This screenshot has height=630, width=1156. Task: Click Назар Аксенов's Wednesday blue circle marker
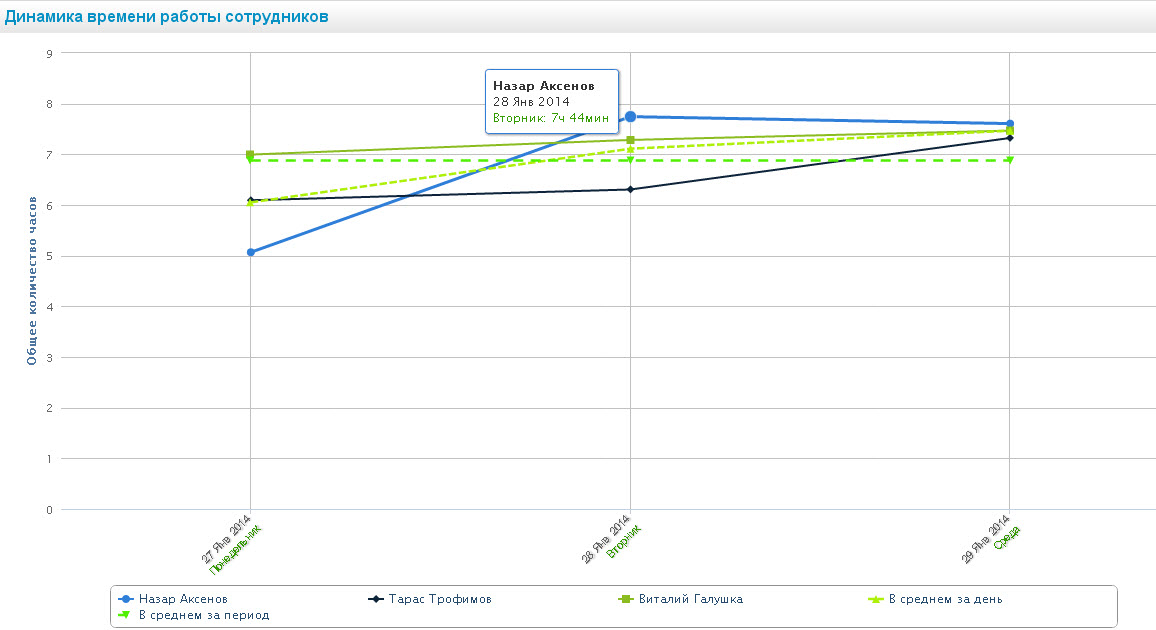pyautogui.click(x=1010, y=124)
